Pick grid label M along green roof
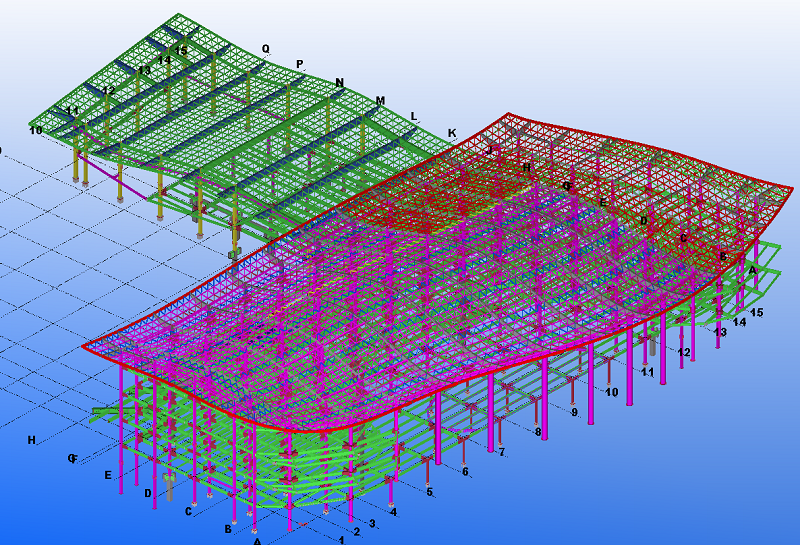 coord(380,101)
